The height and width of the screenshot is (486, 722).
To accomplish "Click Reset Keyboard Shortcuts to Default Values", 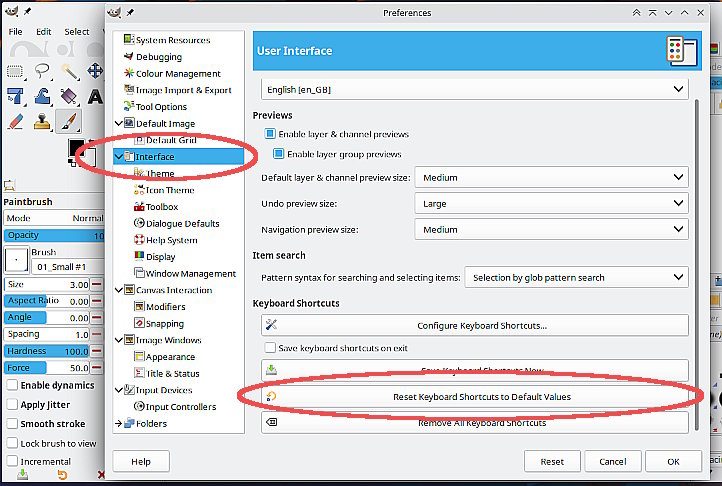I will click(x=475, y=397).
